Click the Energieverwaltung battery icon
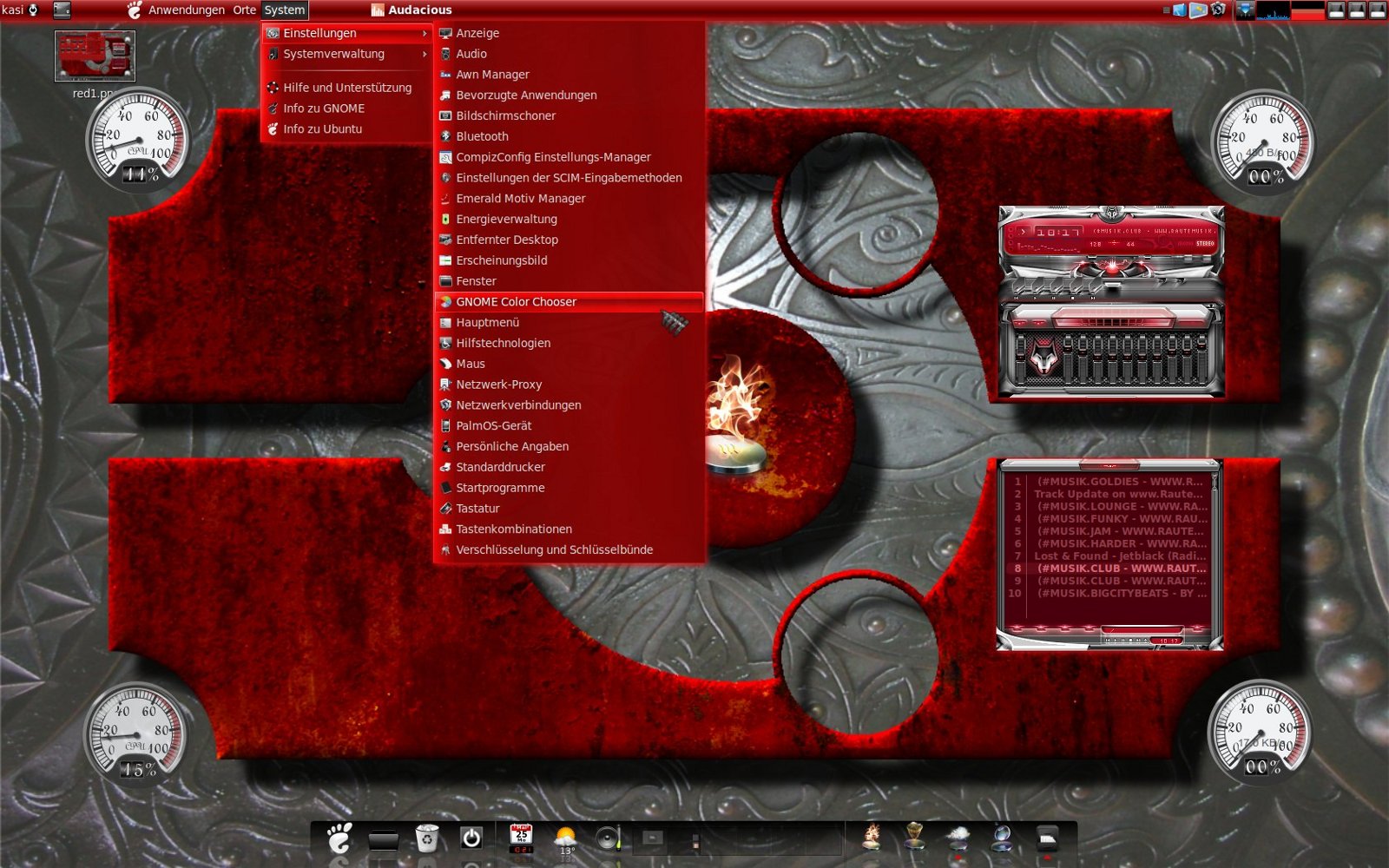The height and width of the screenshot is (868, 1389). coord(445,219)
